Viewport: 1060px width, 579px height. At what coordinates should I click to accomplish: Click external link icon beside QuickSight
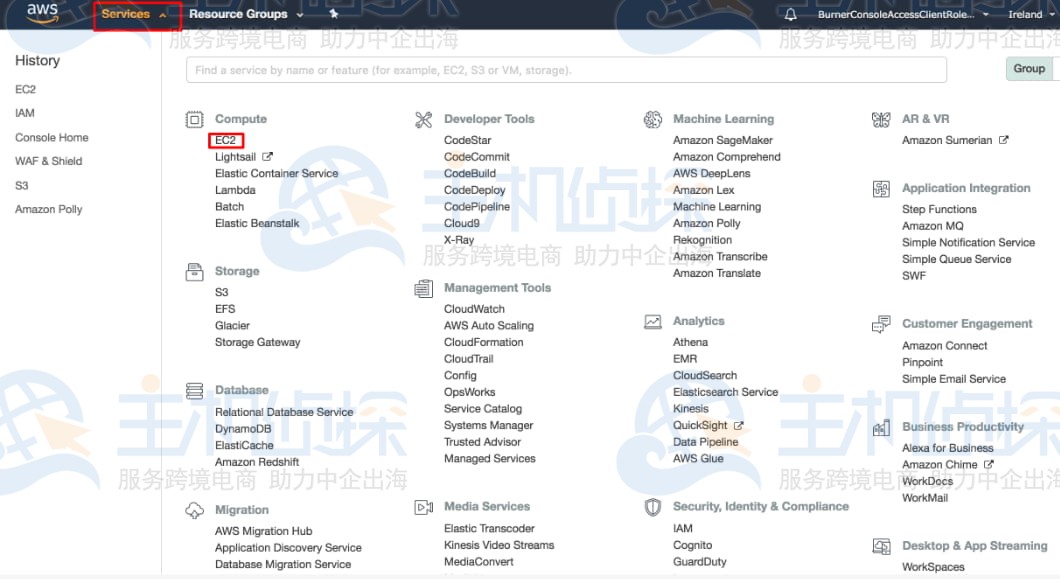(x=738, y=425)
